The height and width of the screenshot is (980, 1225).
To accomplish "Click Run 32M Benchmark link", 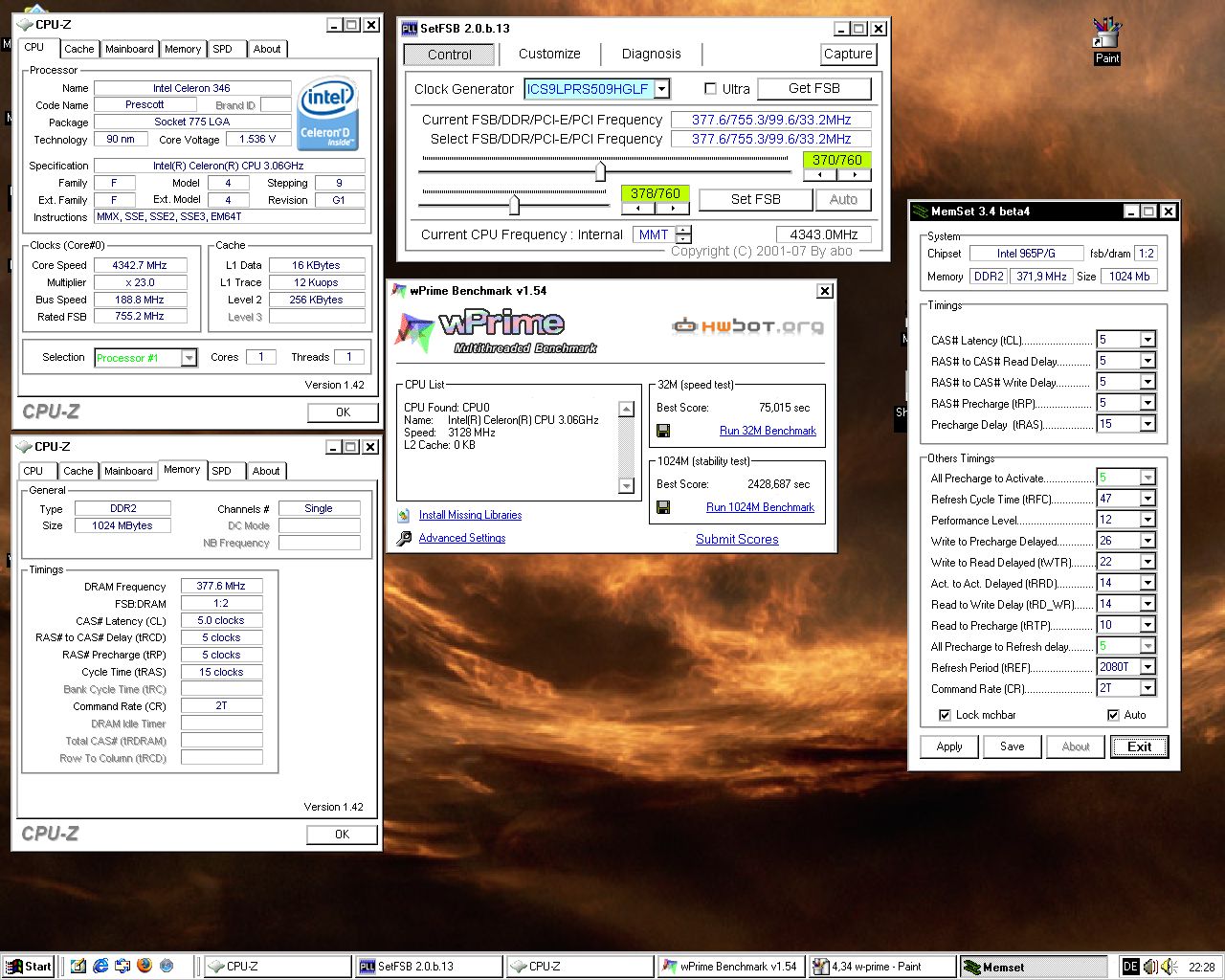I will (768, 431).
